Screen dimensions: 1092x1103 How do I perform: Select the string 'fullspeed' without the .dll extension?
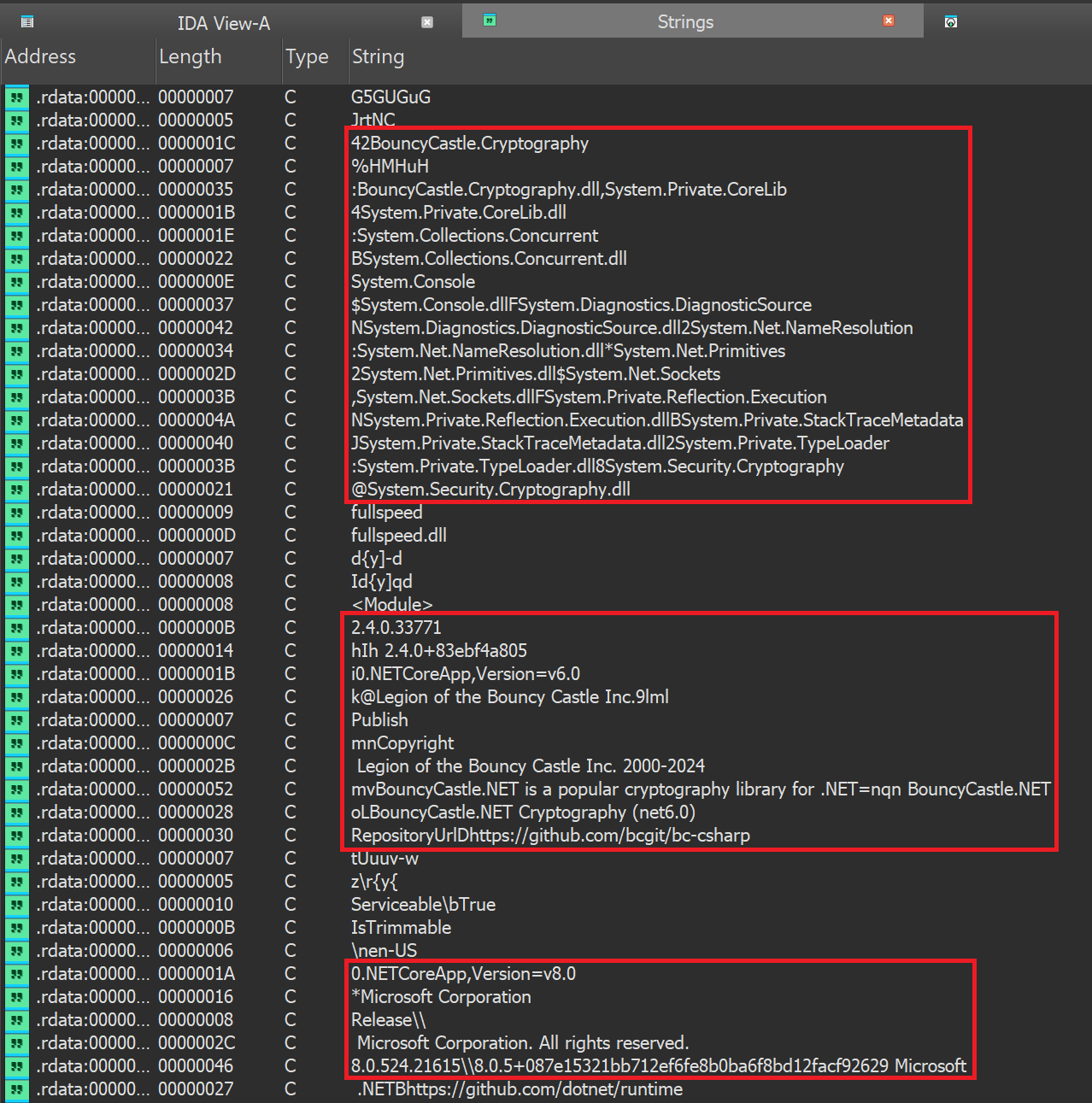click(x=387, y=513)
